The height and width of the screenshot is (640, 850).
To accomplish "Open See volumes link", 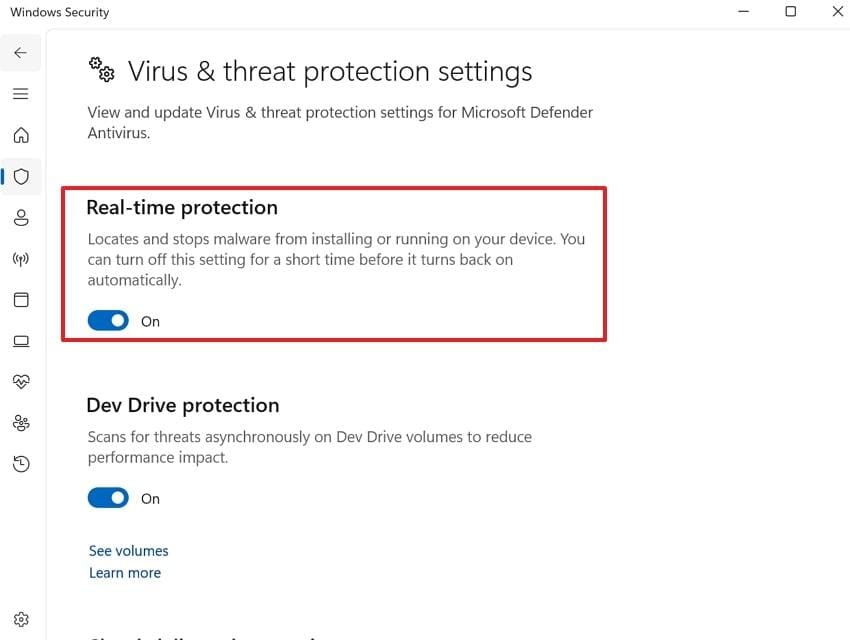I will tap(128, 550).
